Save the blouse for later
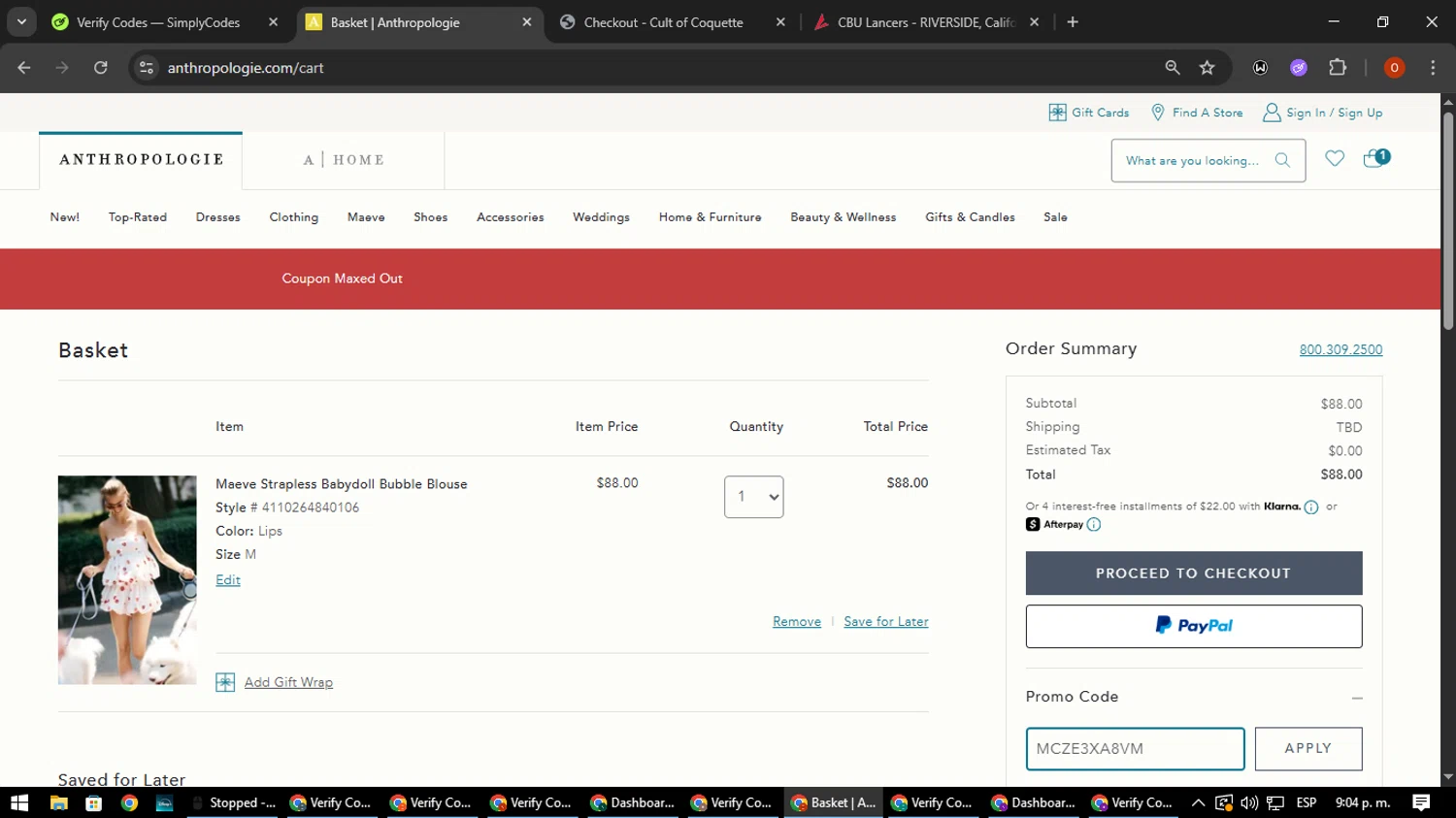This screenshot has height=818, width=1456. (x=886, y=622)
